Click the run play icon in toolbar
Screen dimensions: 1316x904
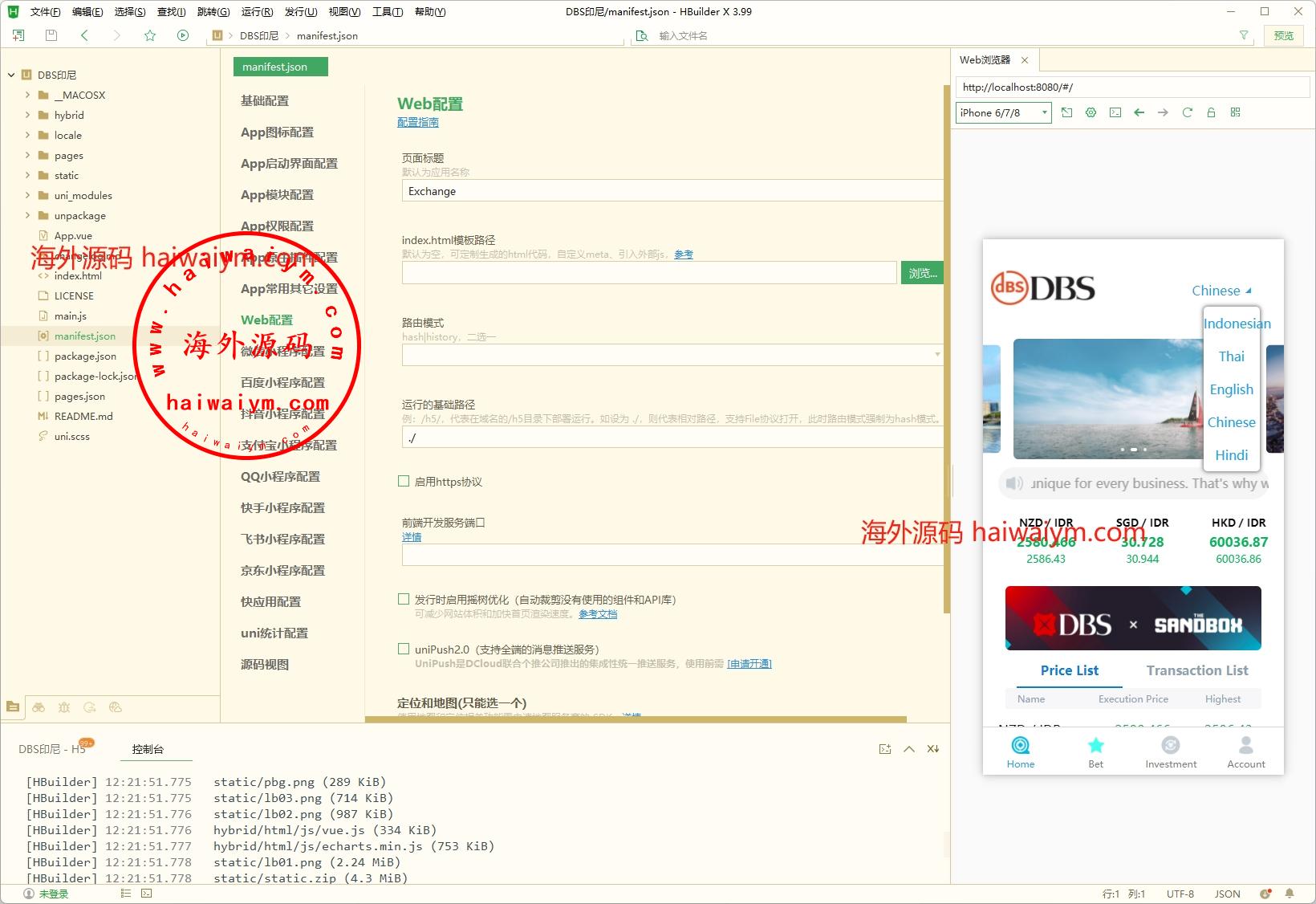(183, 35)
